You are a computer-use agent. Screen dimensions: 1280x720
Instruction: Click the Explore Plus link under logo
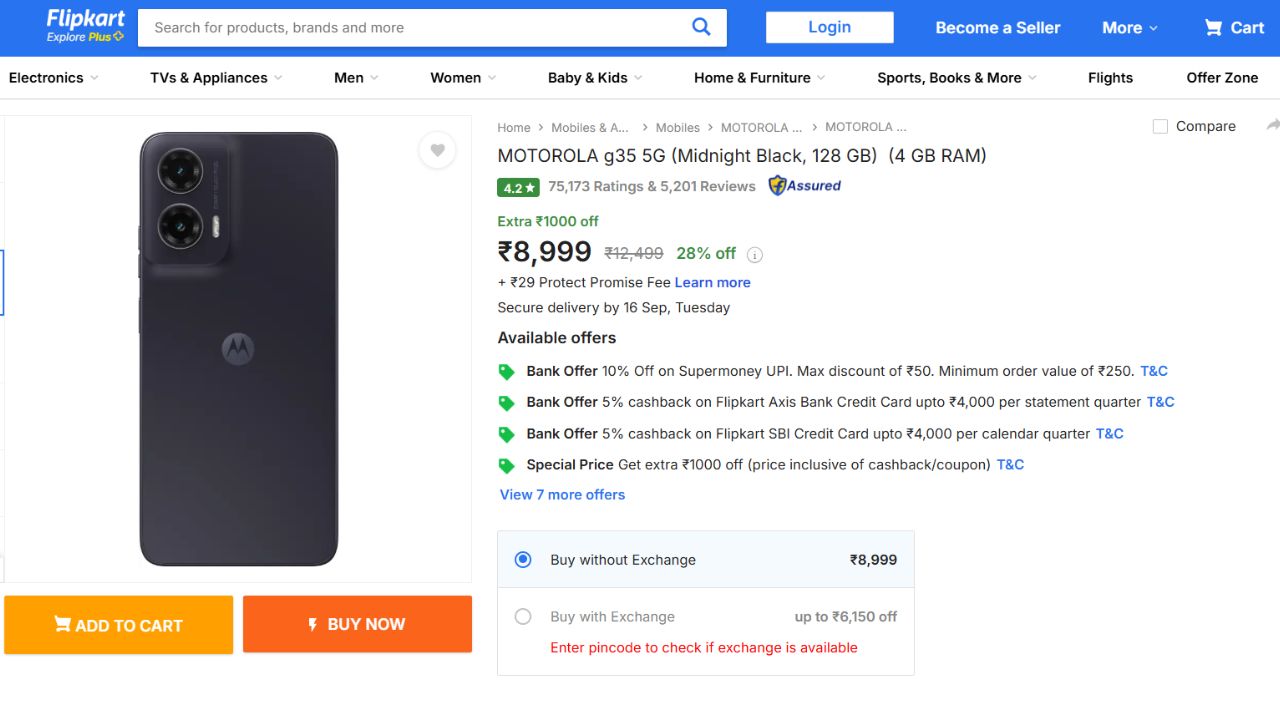pos(85,37)
